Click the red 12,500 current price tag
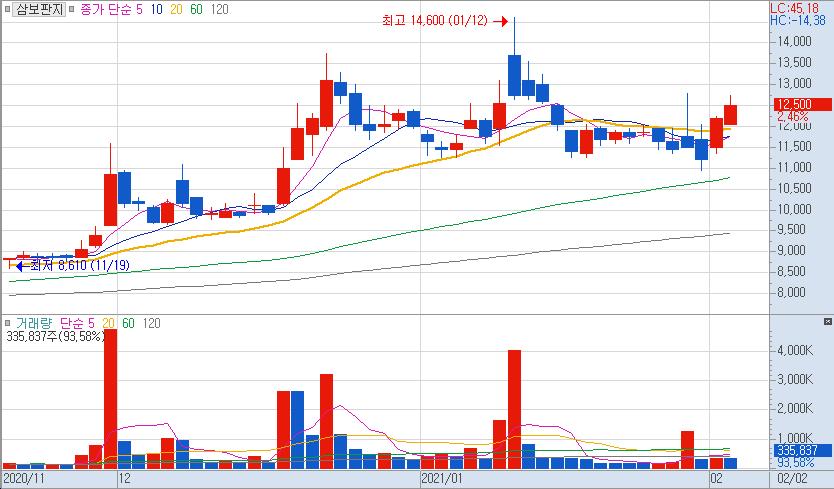This screenshot has width=834, height=489. pos(803,104)
